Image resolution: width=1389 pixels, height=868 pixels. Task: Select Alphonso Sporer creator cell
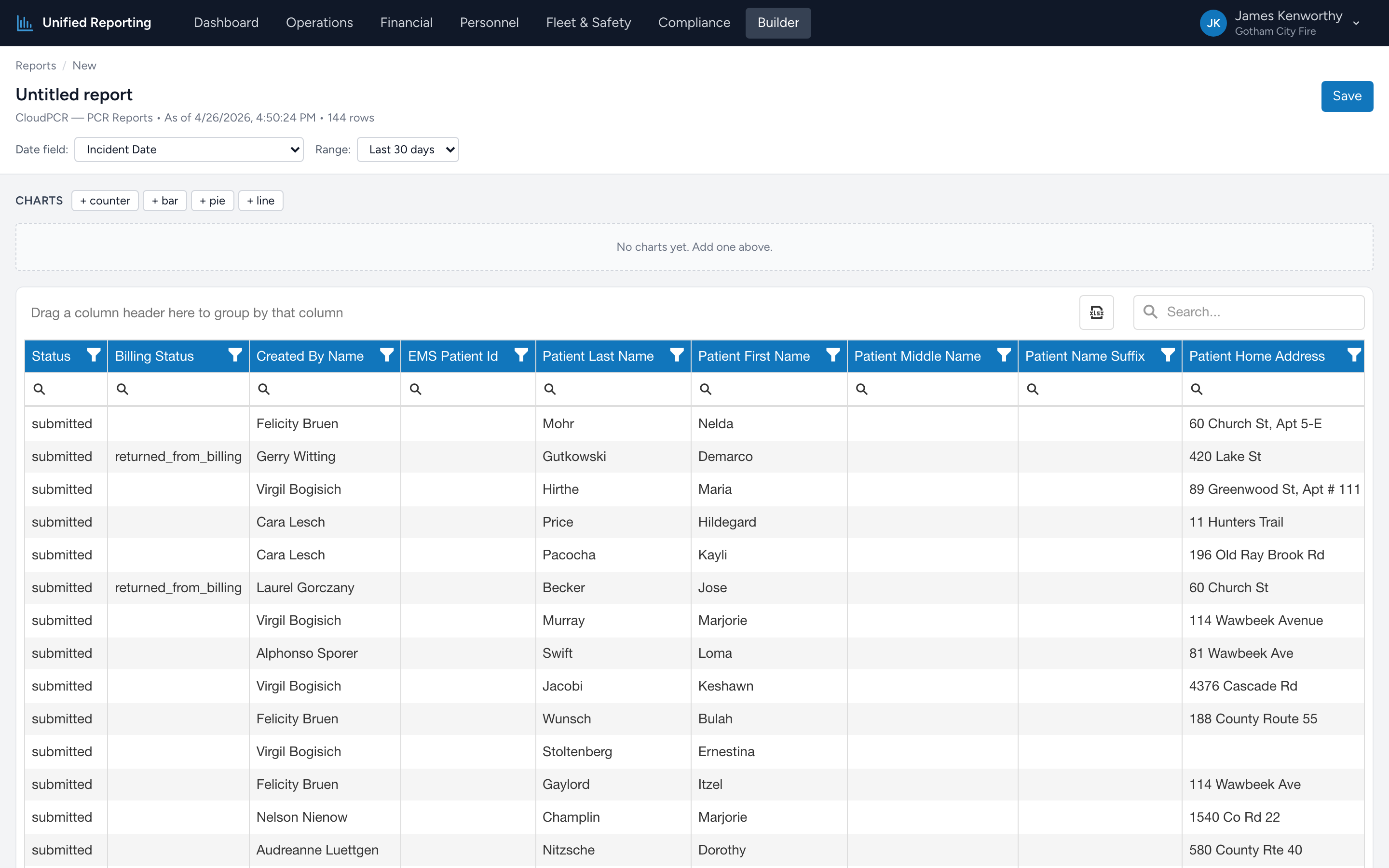pos(325,653)
